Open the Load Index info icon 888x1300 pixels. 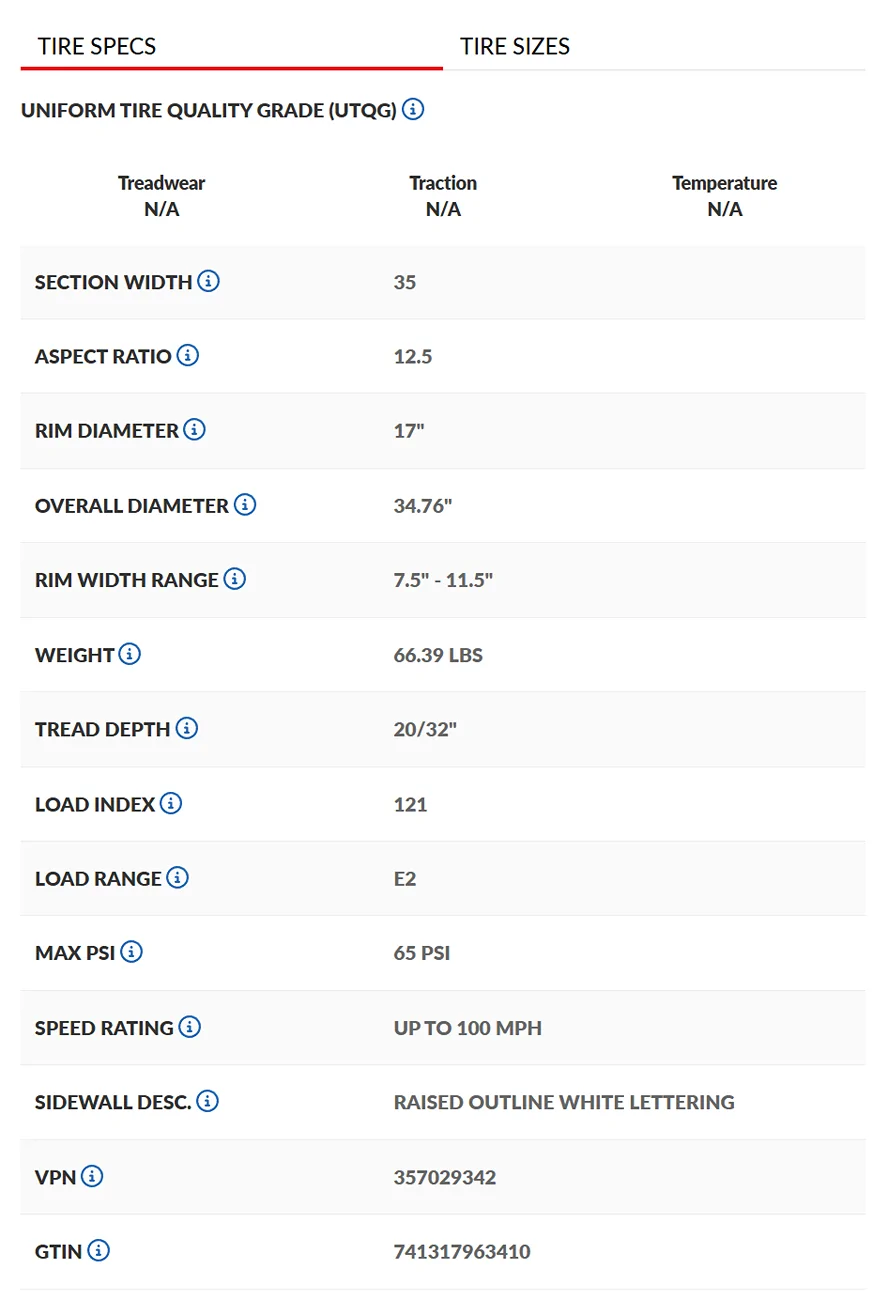click(x=171, y=803)
